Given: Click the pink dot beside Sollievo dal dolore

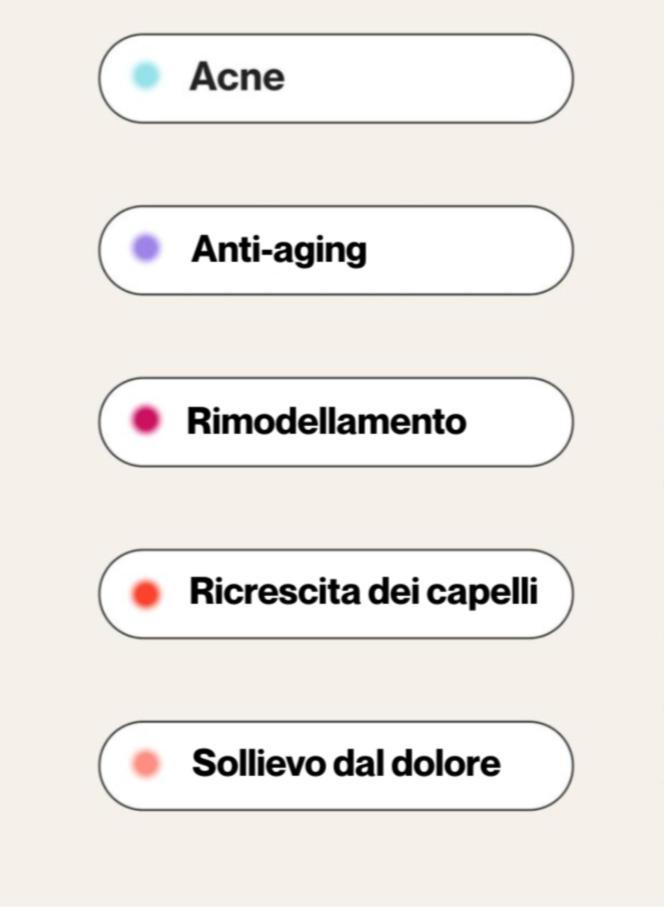Looking at the screenshot, I should click(146, 765).
